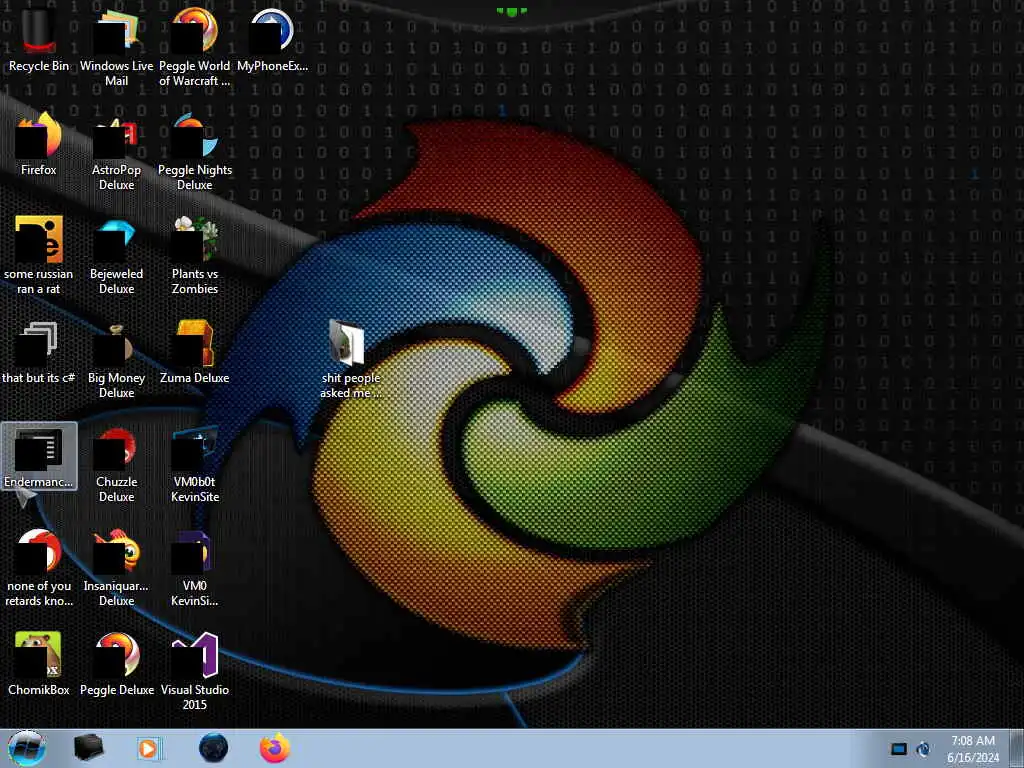
Task: Launch Windows Live Mail from the desktop
Action: pyautogui.click(x=116, y=48)
